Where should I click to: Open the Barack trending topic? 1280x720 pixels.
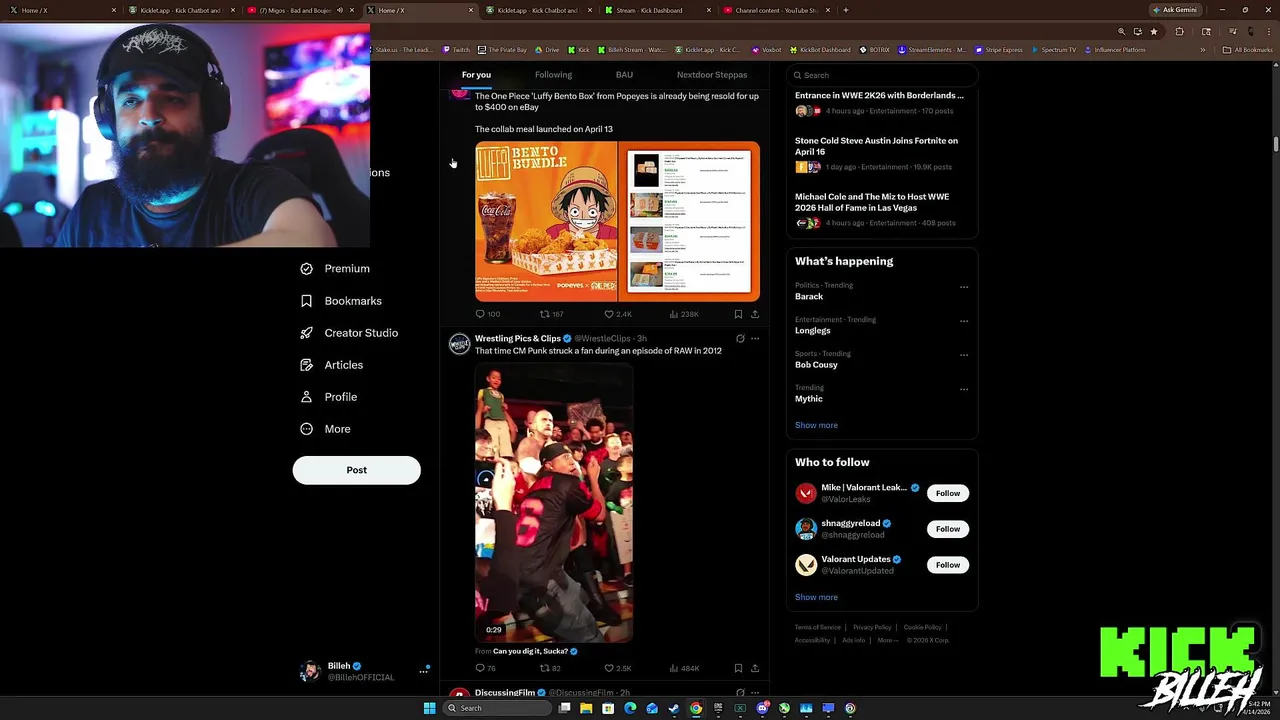(809, 296)
